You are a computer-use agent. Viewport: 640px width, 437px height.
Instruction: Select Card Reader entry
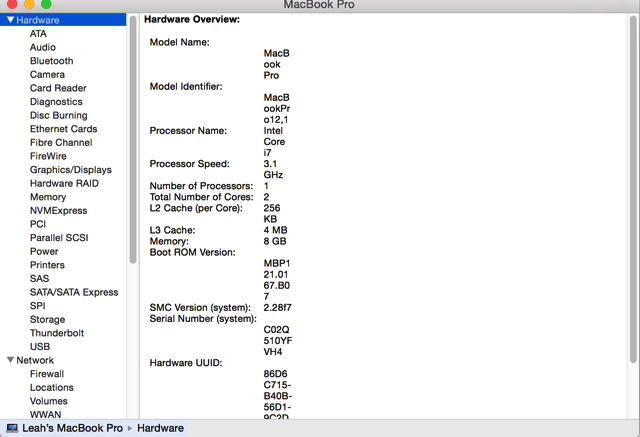pos(58,88)
